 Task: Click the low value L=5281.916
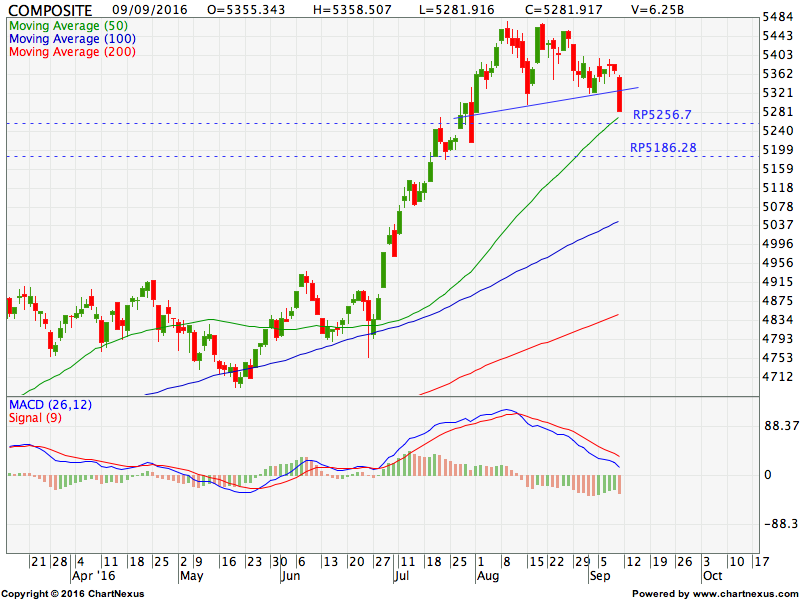point(458,10)
